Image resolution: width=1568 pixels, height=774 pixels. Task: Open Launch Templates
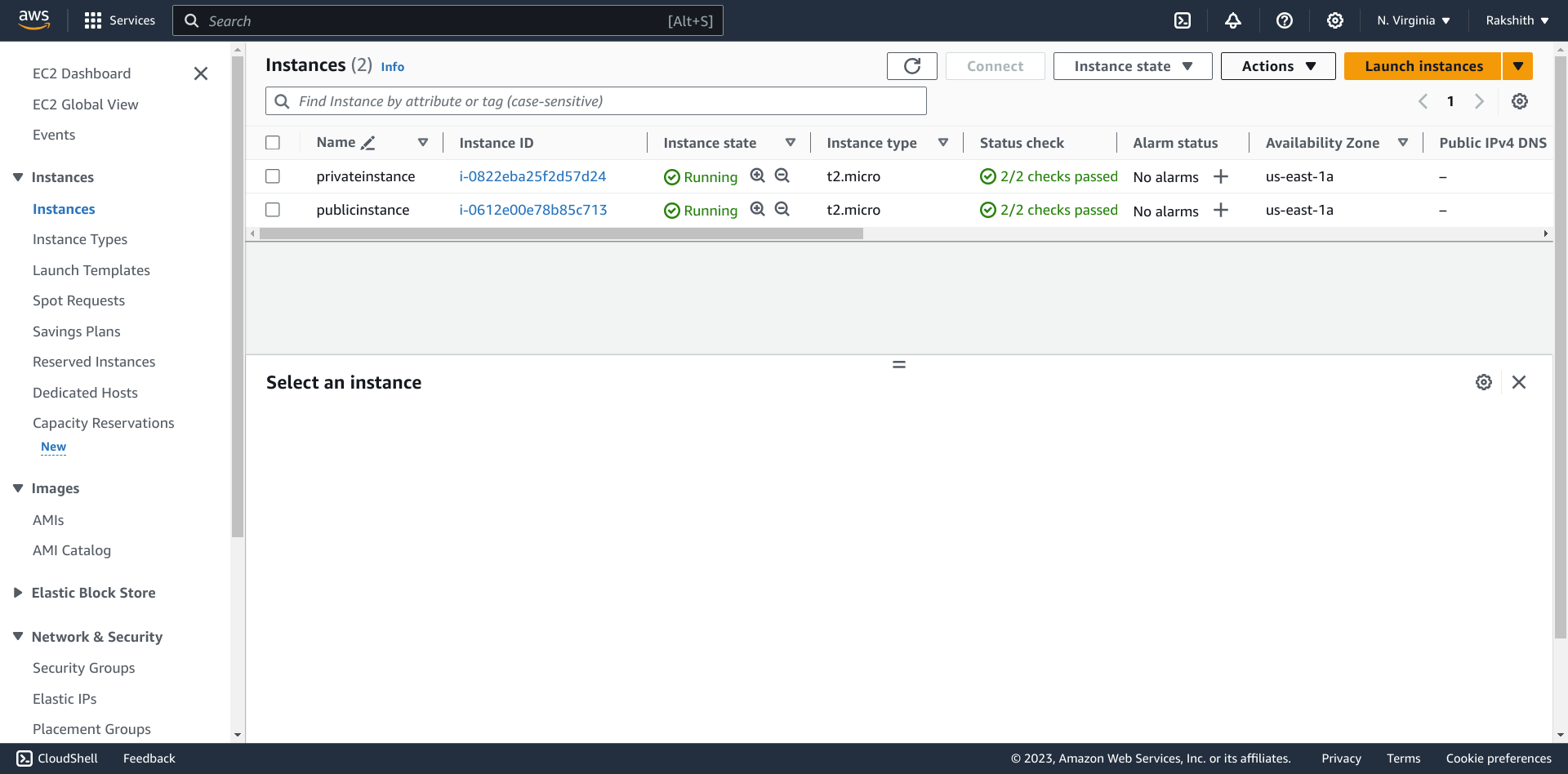(91, 270)
